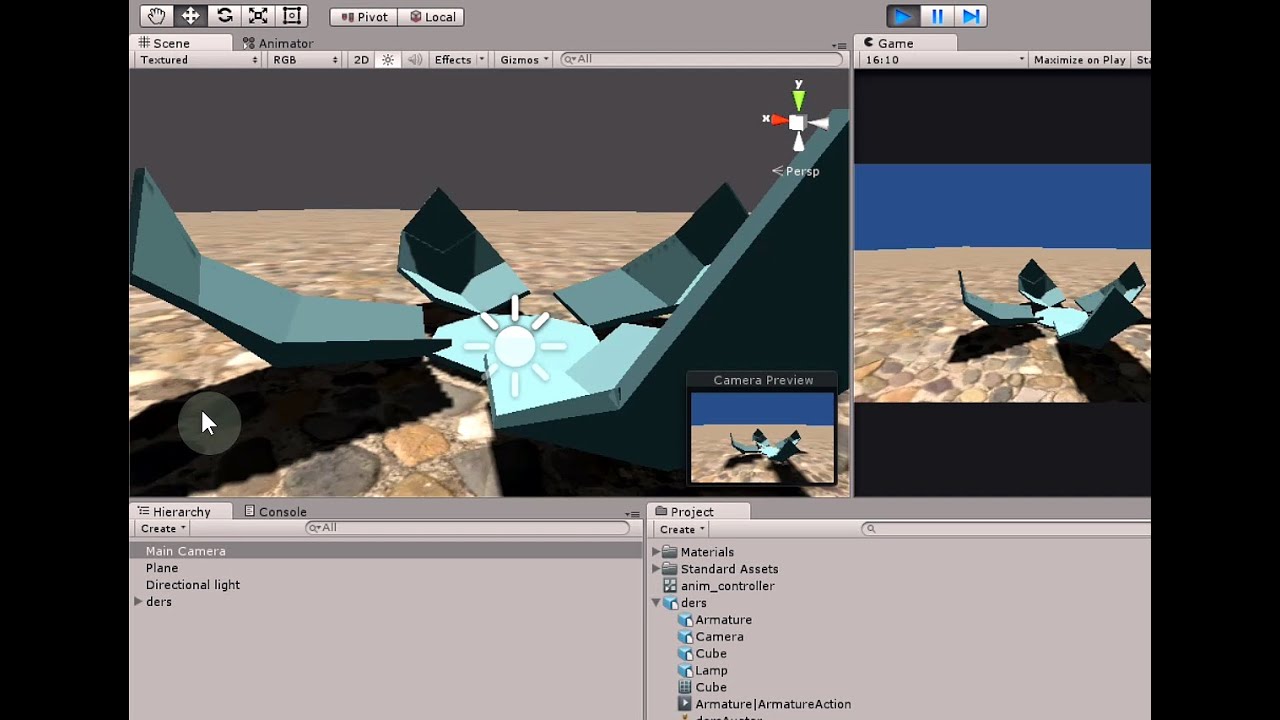Select Main Camera in Hierarchy
This screenshot has width=1280, height=720.
point(386,551)
